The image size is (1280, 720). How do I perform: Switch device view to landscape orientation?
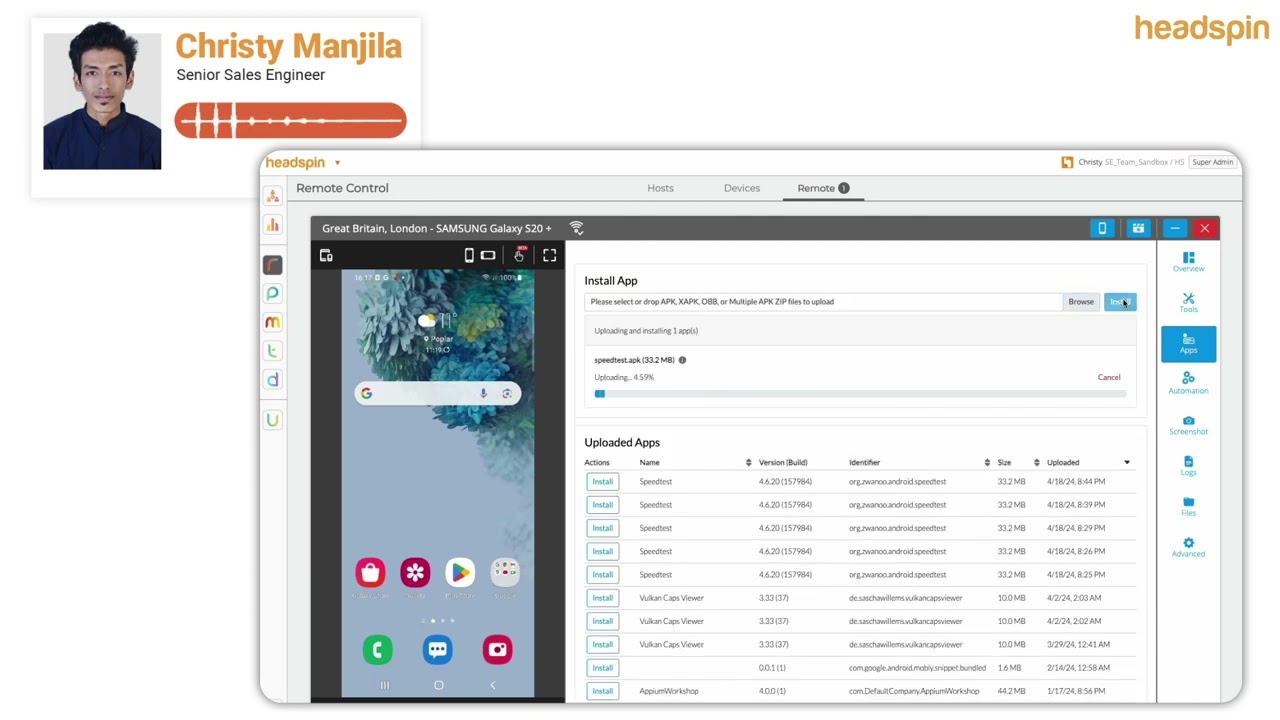[x=488, y=255]
